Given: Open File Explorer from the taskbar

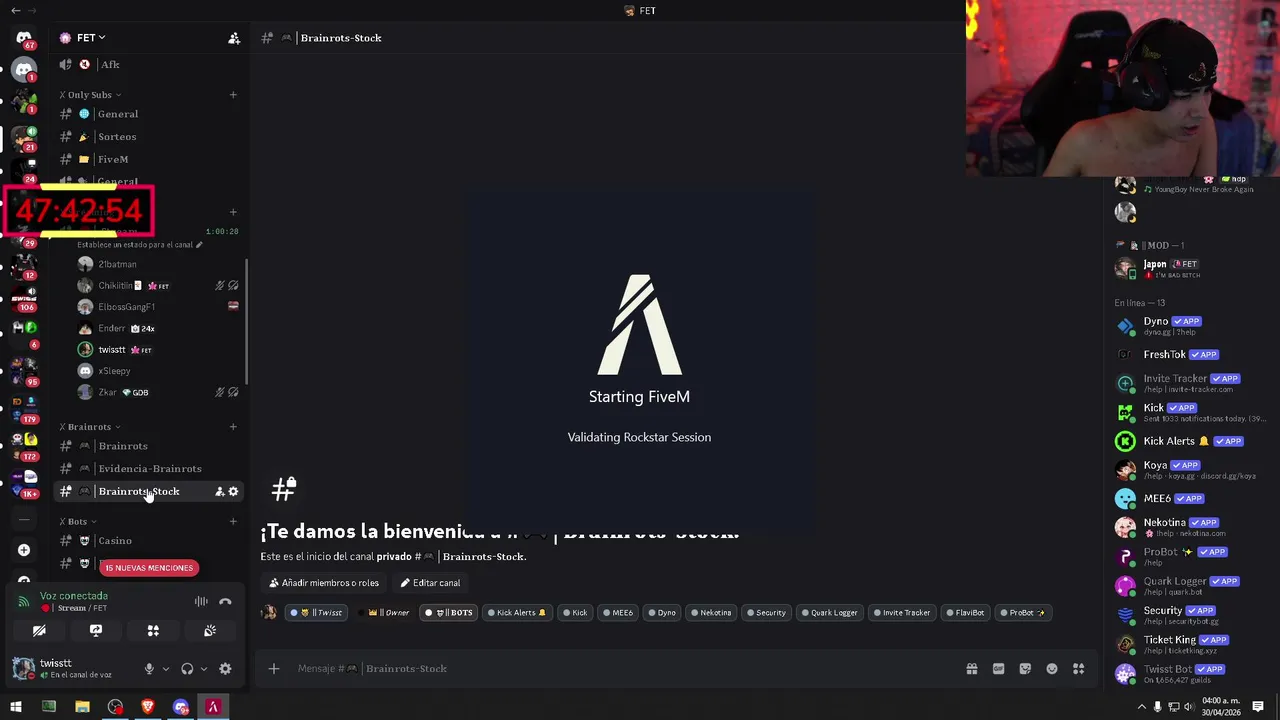Looking at the screenshot, I should tap(82, 707).
